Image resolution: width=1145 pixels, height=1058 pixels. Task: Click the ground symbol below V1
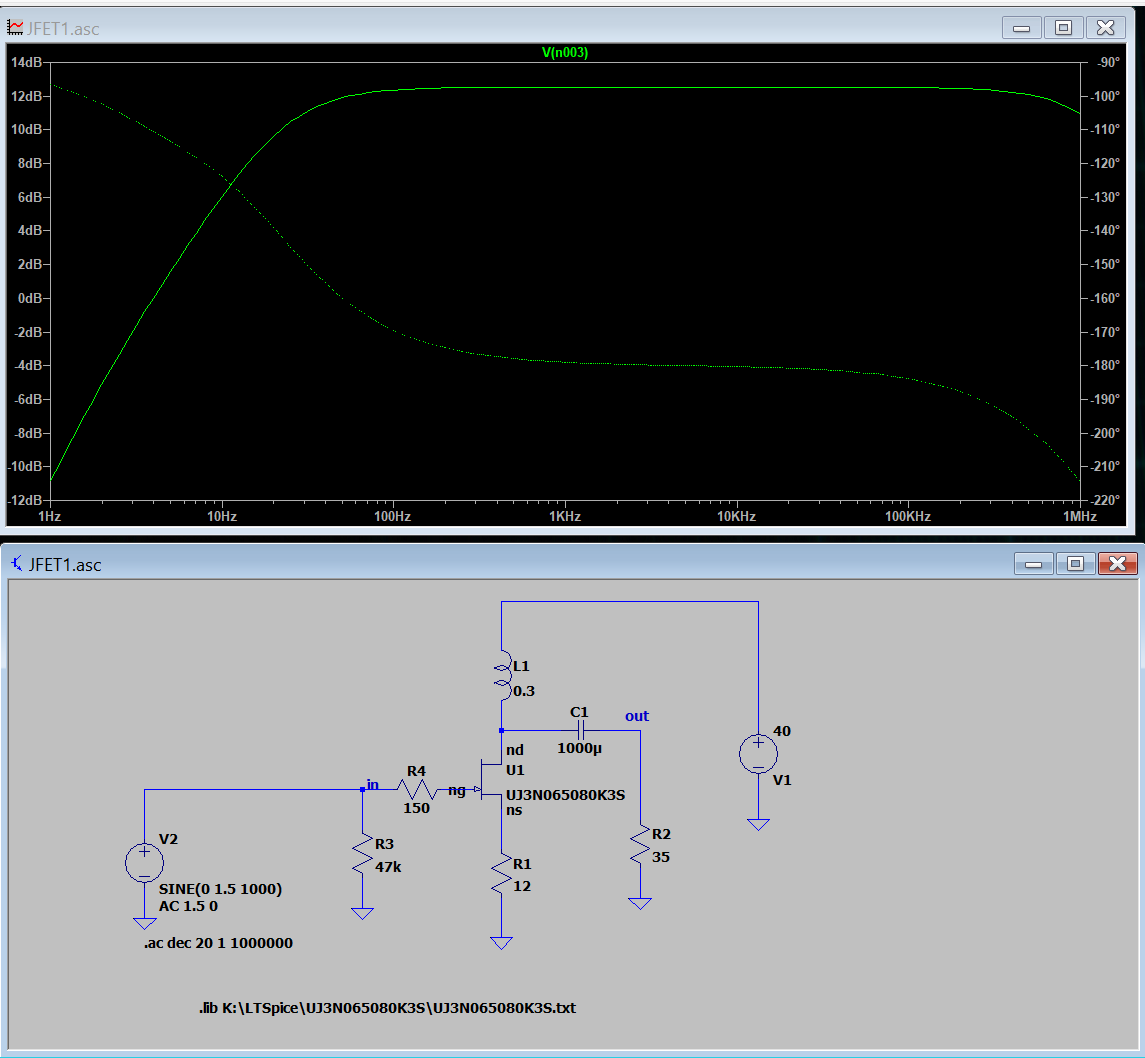pos(758,824)
